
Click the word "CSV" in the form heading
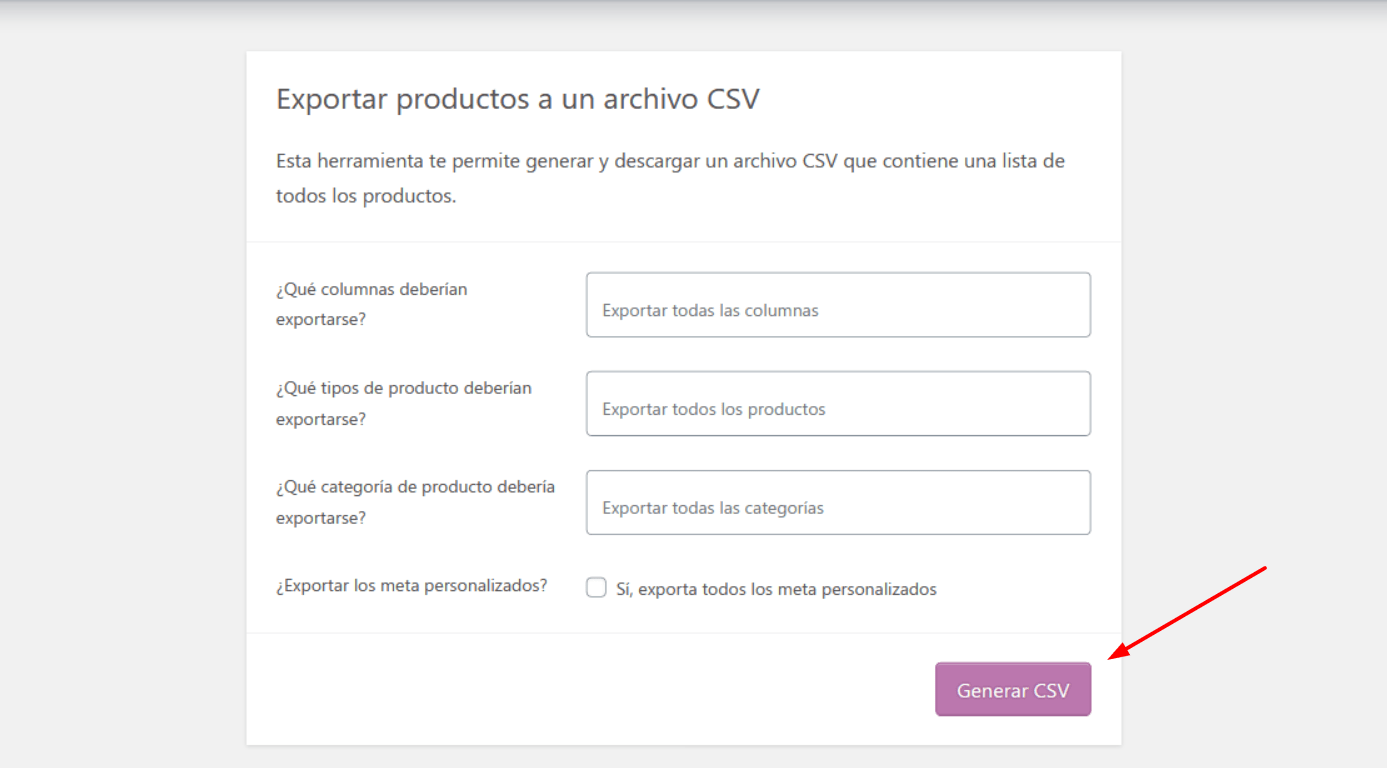[x=733, y=99]
